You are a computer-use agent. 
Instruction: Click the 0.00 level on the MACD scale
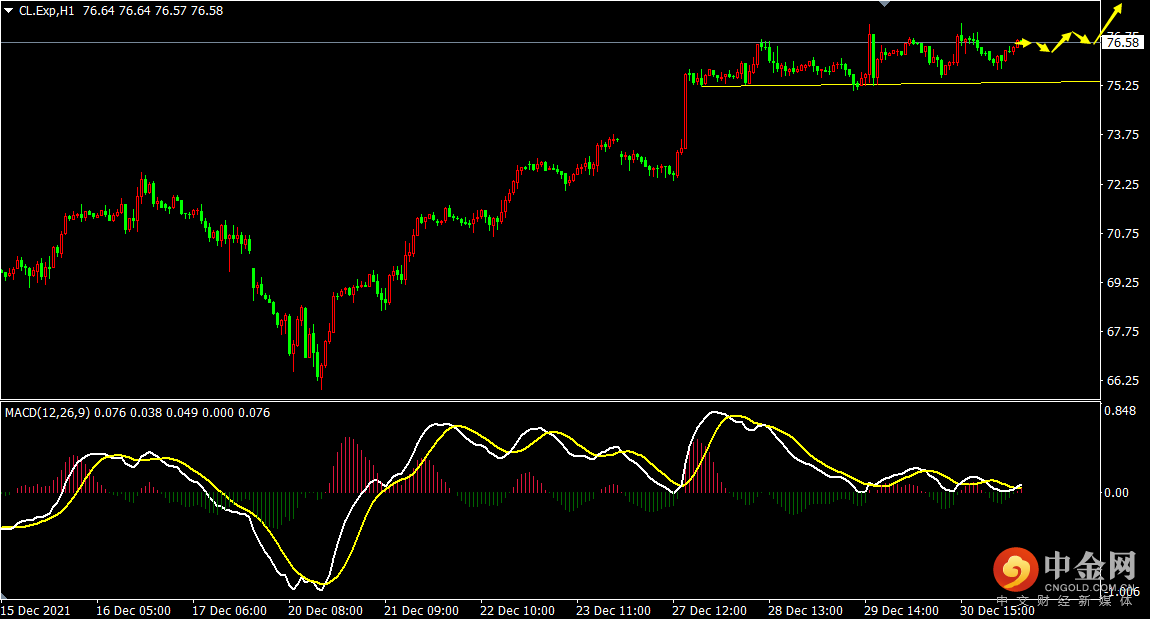point(1116,493)
